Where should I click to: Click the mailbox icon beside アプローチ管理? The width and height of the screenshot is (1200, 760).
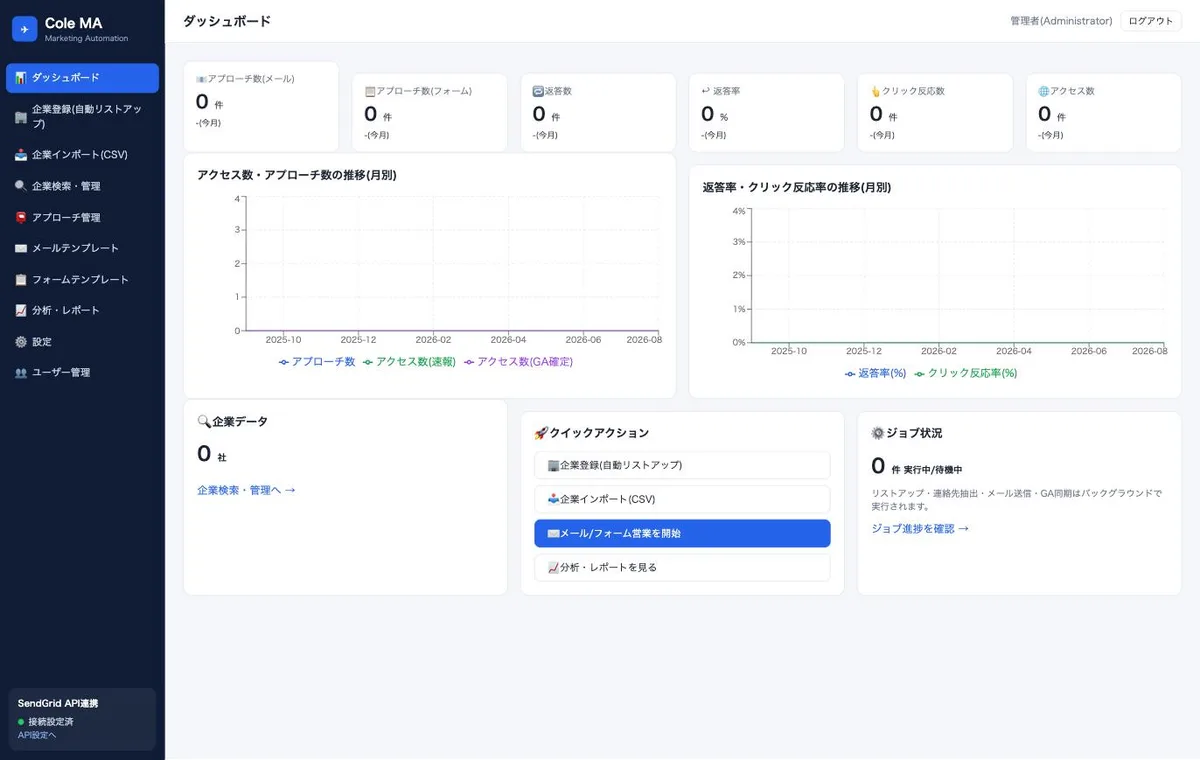21,217
